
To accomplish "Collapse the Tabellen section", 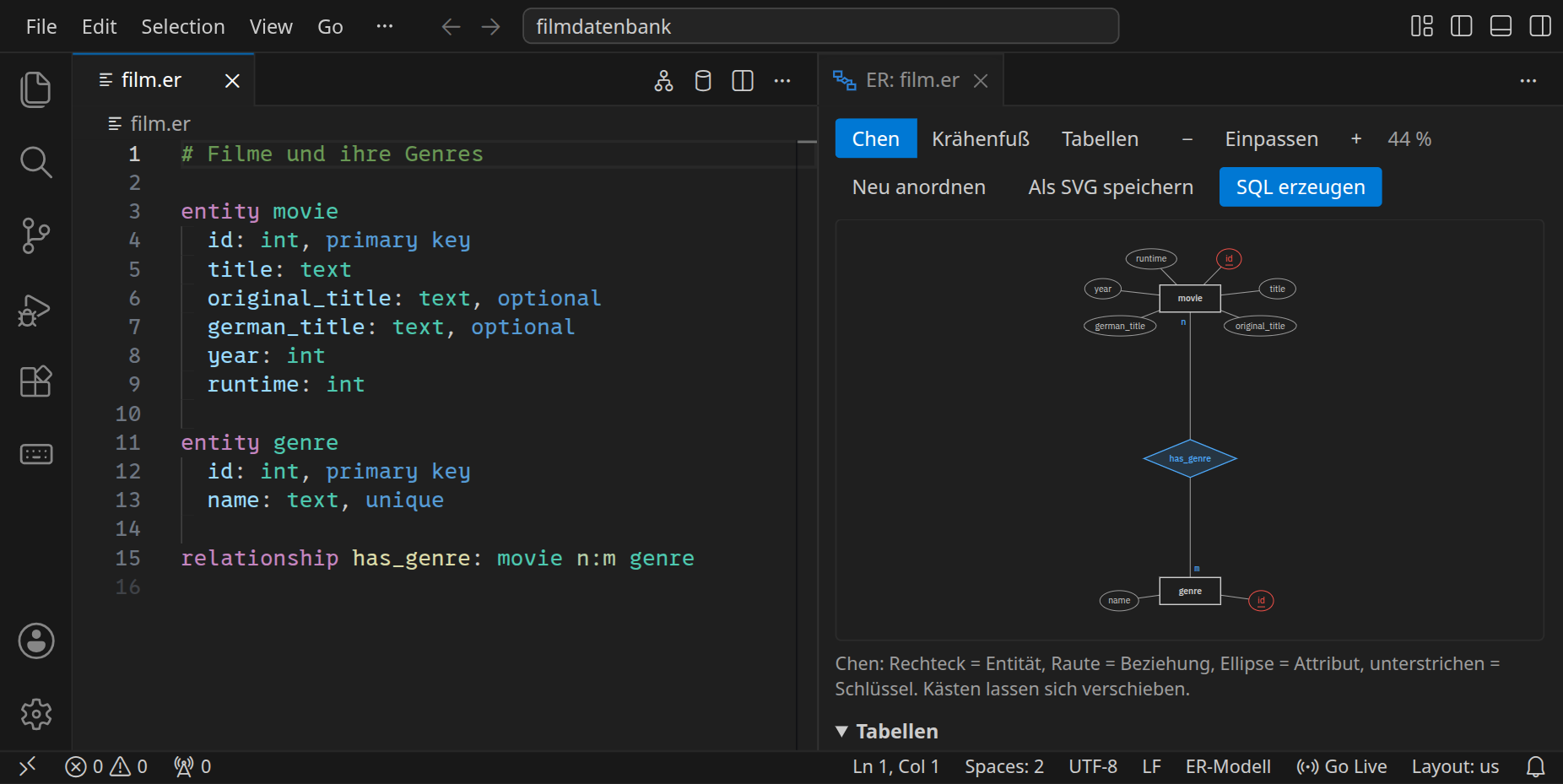I will click(x=887, y=731).
